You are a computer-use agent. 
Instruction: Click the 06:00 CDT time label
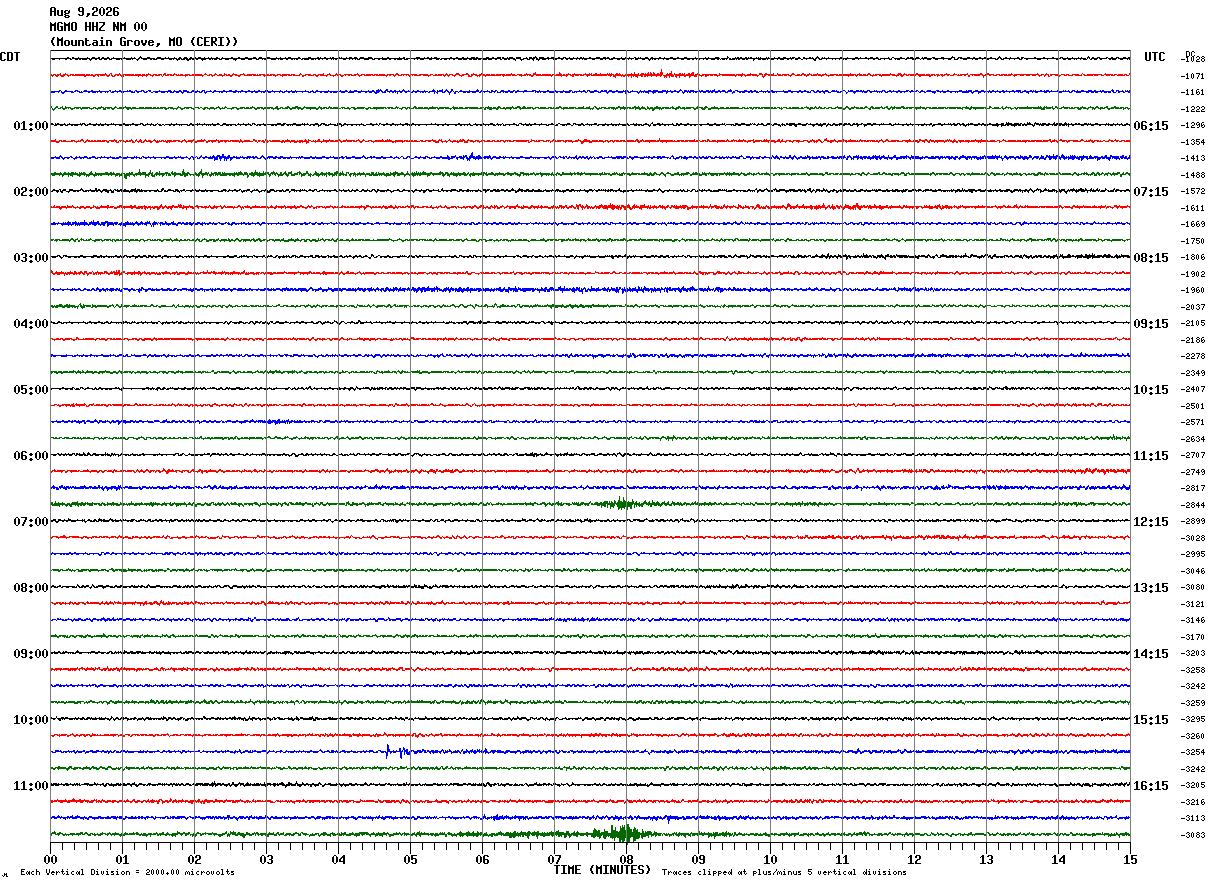[31, 456]
